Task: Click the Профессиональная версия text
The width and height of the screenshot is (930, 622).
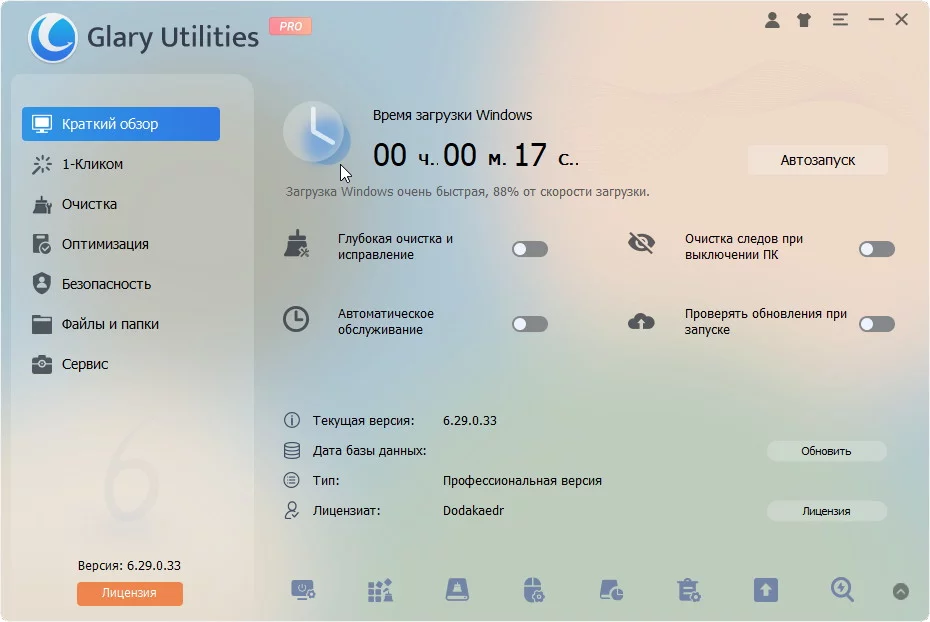Action: pos(522,481)
